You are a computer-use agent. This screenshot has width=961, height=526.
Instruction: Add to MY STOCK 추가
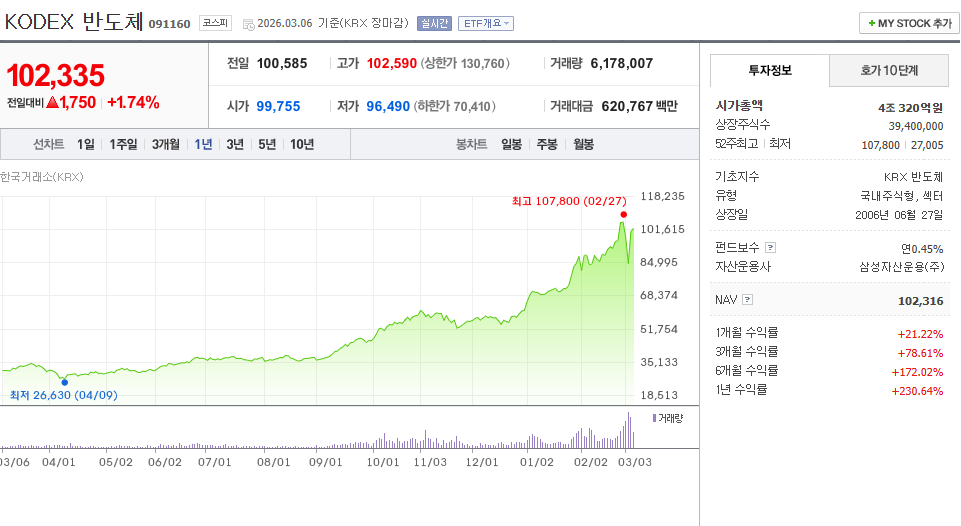click(909, 23)
